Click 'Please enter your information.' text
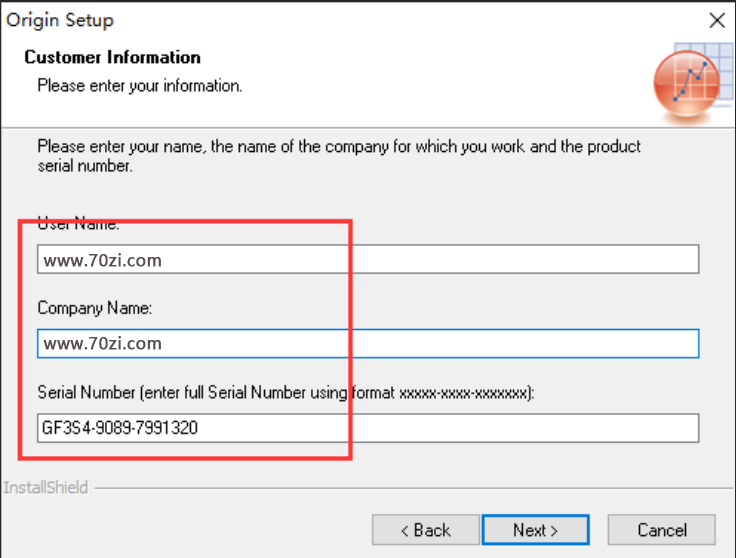Image resolution: width=736 pixels, height=558 pixels. [x=140, y=86]
